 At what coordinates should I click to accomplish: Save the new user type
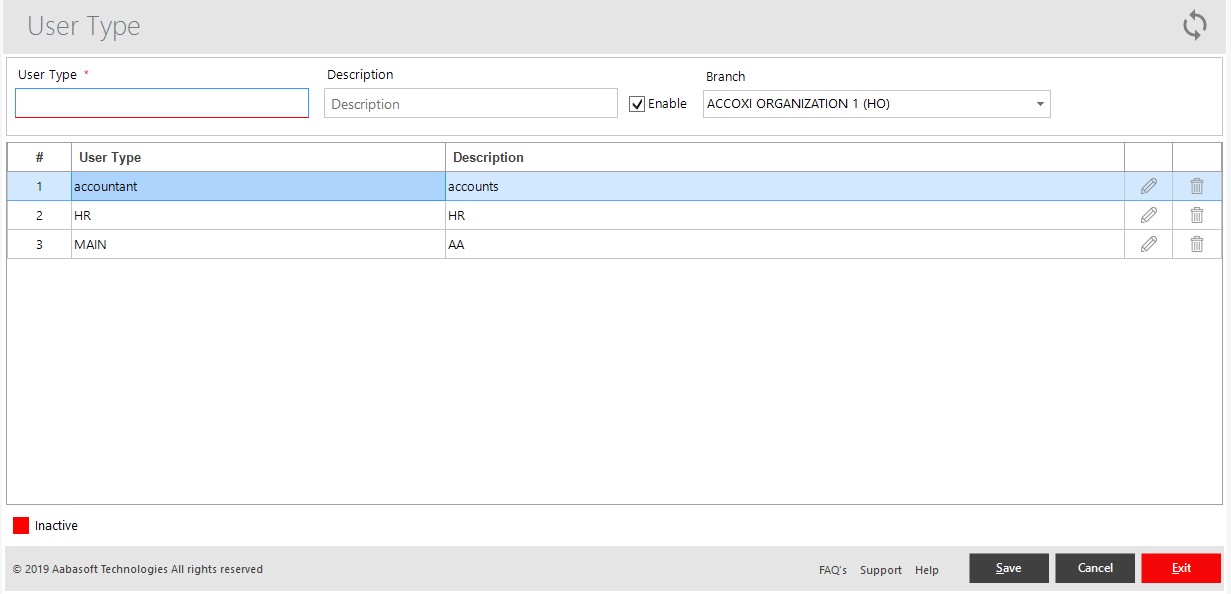[1008, 567]
